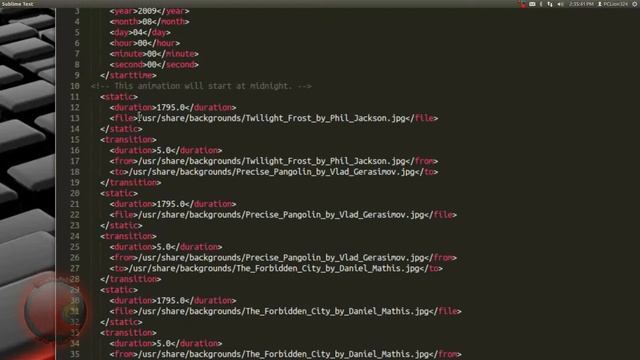This screenshot has height=360, width=640.
Task: Click the red tray application icon
Action: [523, 4]
